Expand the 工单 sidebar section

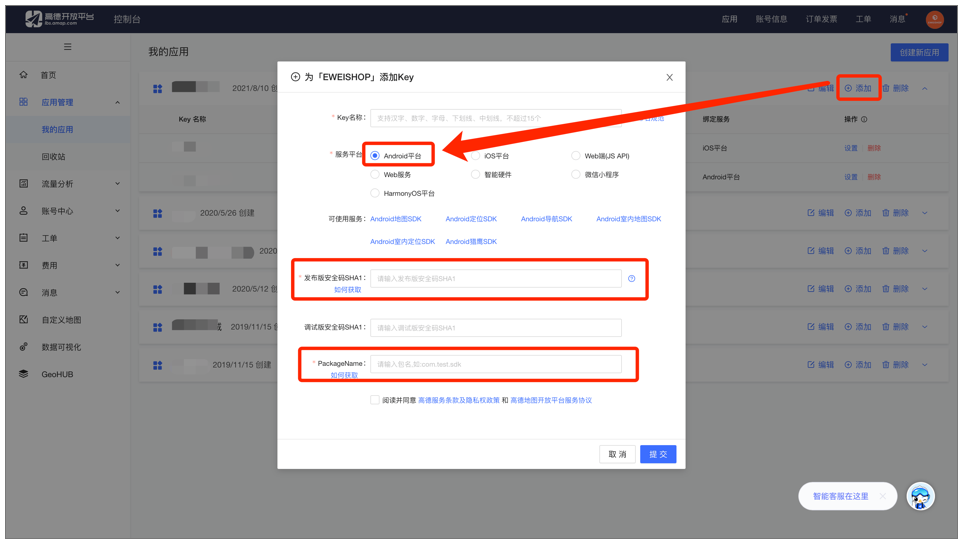coord(117,238)
